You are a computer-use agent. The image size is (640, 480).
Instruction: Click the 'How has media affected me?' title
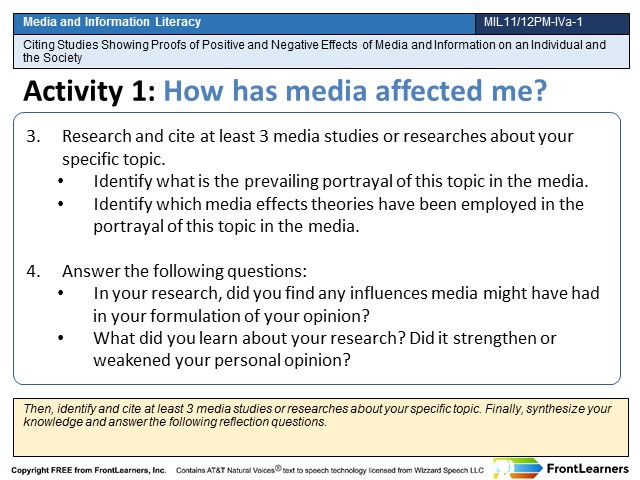[x=355, y=91]
